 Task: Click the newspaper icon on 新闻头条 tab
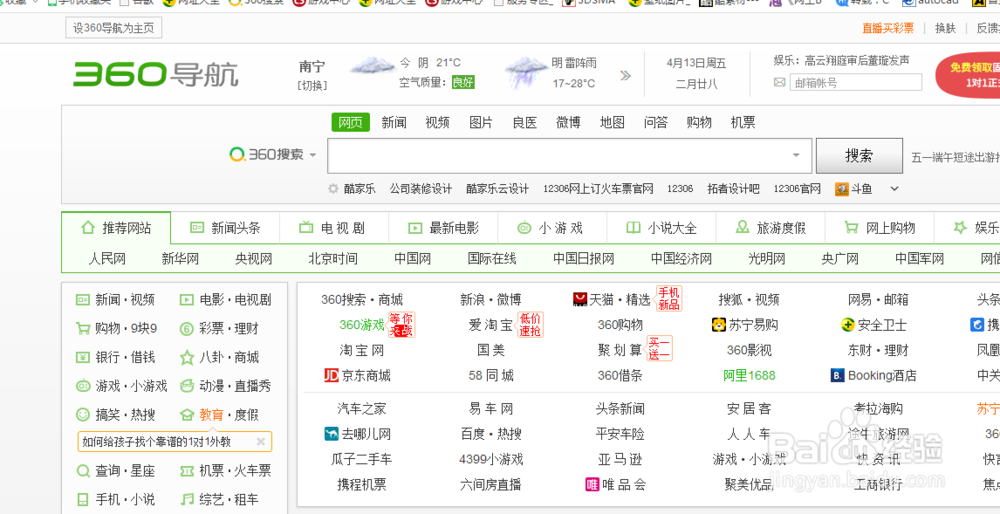coord(197,228)
